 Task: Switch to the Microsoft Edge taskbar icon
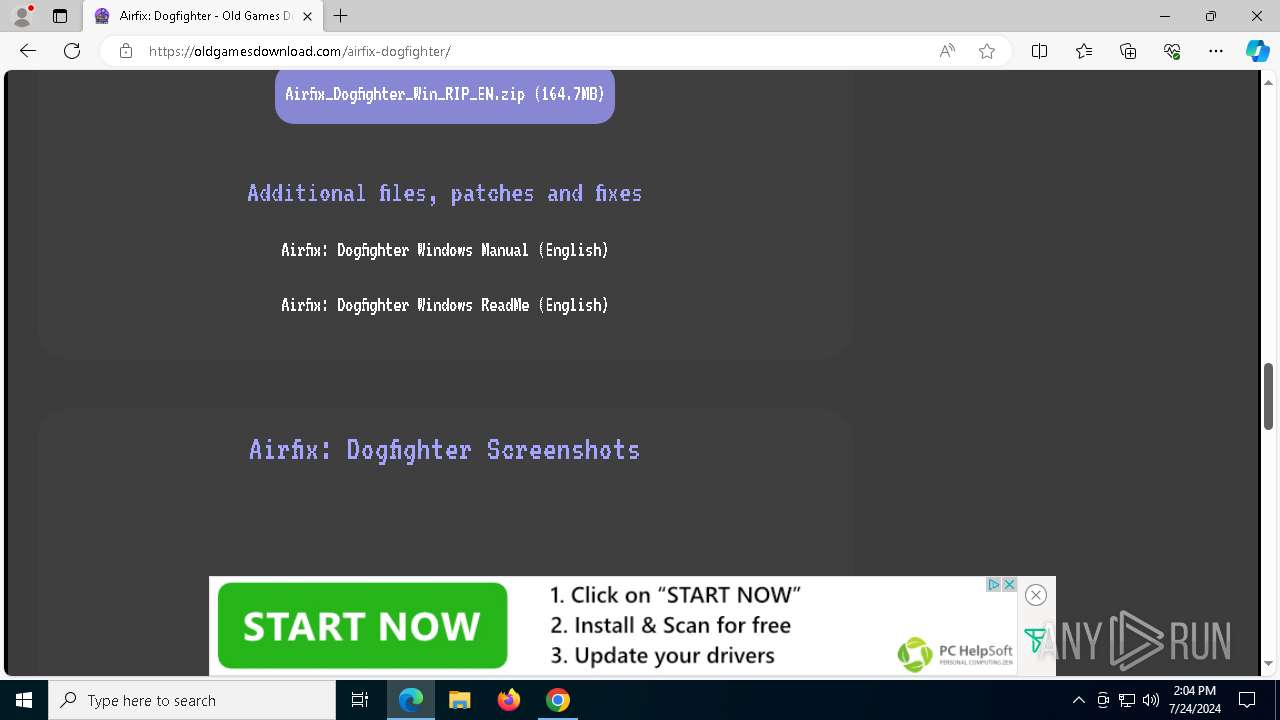[411, 700]
